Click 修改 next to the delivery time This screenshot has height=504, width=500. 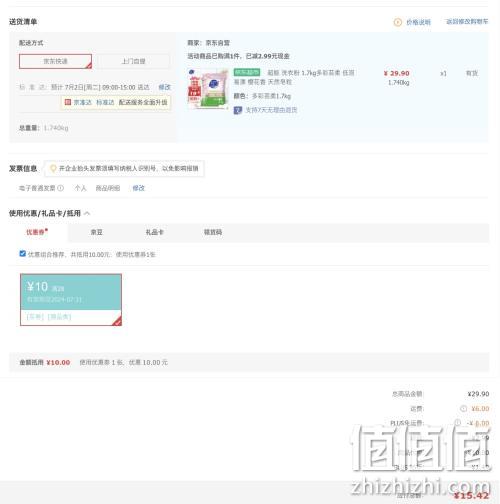[164, 87]
